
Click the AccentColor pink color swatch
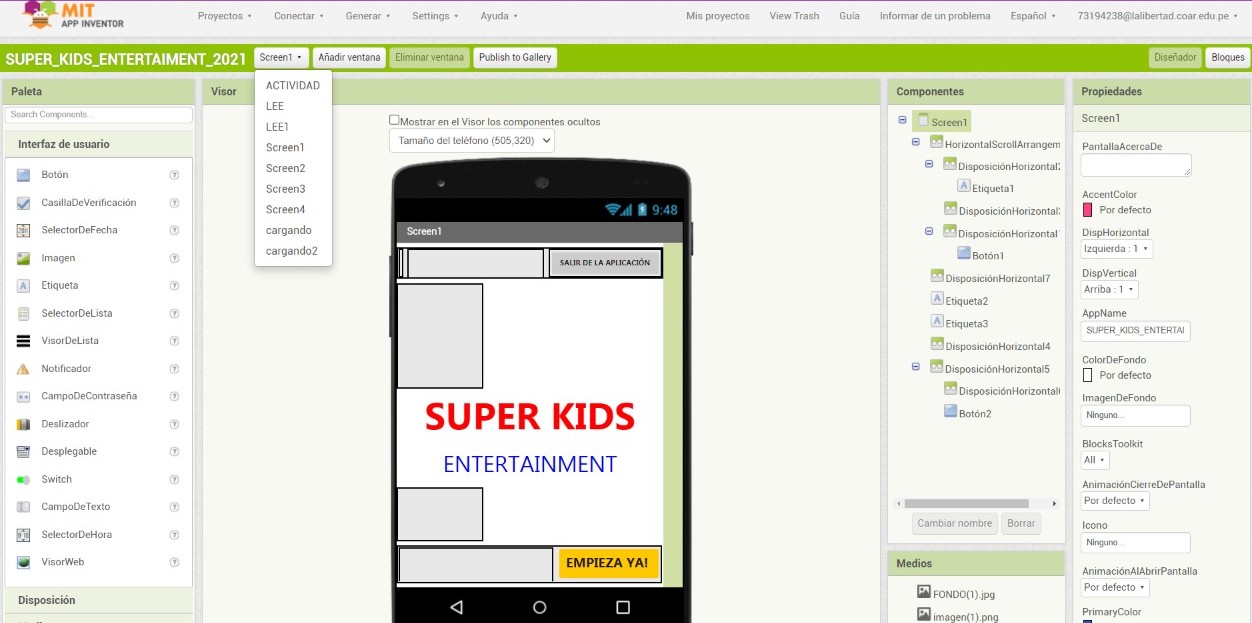pos(1088,210)
